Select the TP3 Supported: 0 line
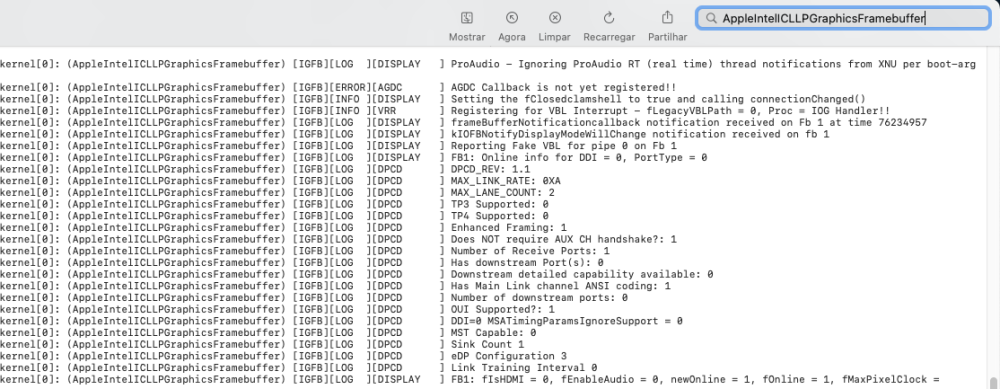Image resolution: width=1000 pixels, height=389 pixels. [274, 204]
